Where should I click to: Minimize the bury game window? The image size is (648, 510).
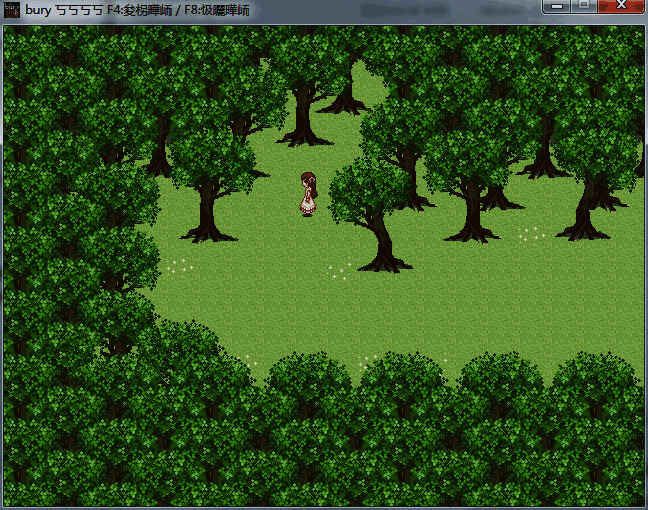tap(558, 8)
